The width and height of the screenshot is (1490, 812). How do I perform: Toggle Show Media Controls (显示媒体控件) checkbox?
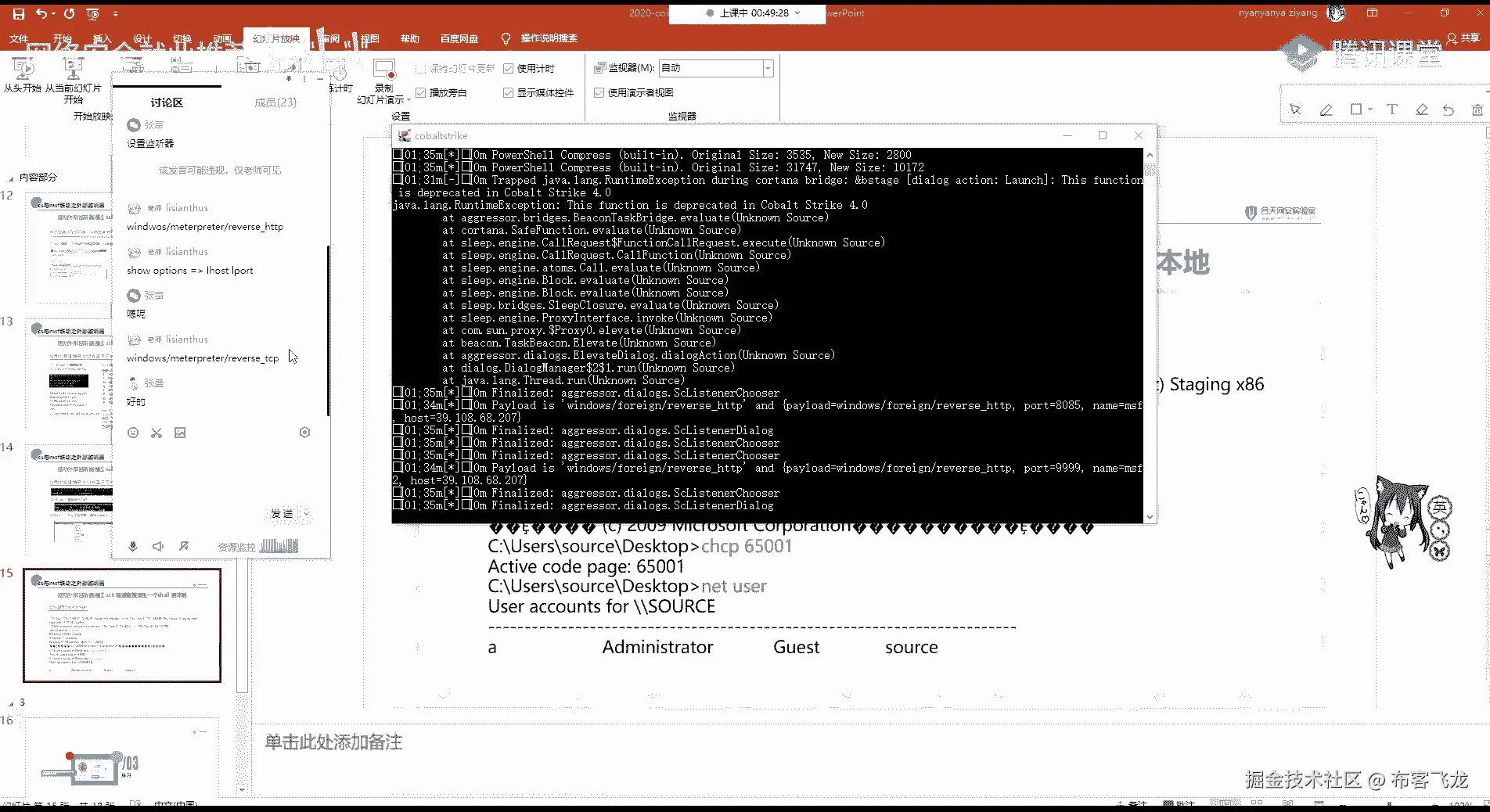click(509, 93)
